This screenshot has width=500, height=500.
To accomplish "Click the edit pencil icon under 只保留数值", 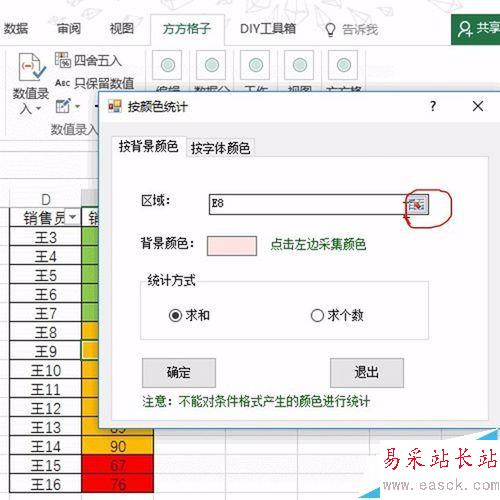I will click(x=63, y=106).
